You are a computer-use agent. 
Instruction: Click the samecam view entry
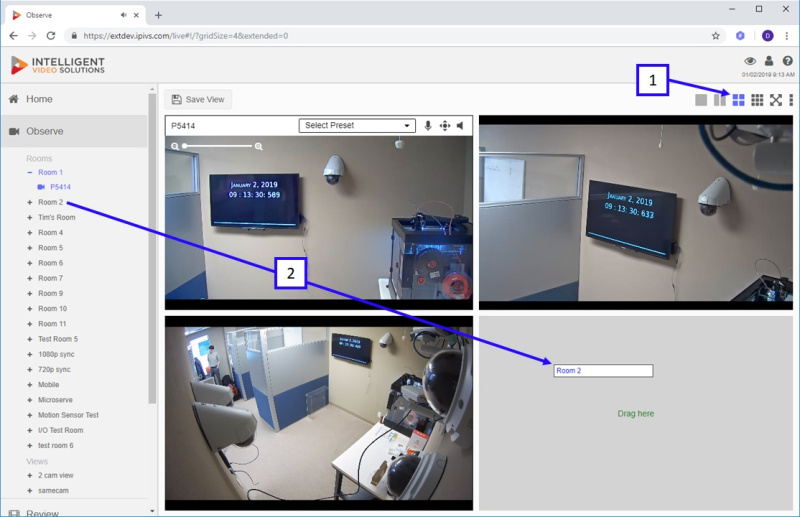(53, 490)
